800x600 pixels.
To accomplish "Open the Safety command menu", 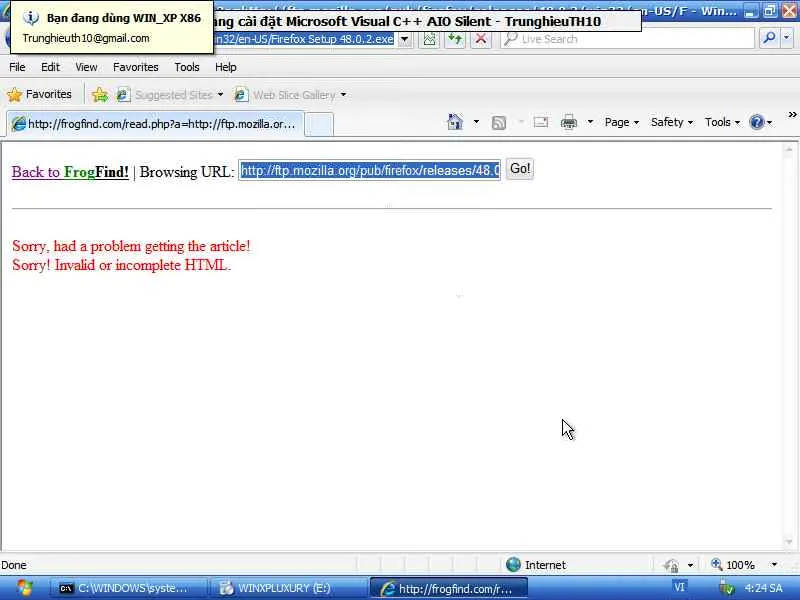I will pyautogui.click(x=671, y=122).
